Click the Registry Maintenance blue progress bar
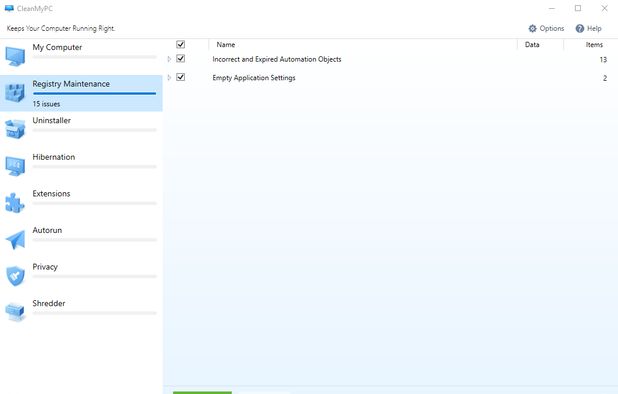 click(x=95, y=94)
